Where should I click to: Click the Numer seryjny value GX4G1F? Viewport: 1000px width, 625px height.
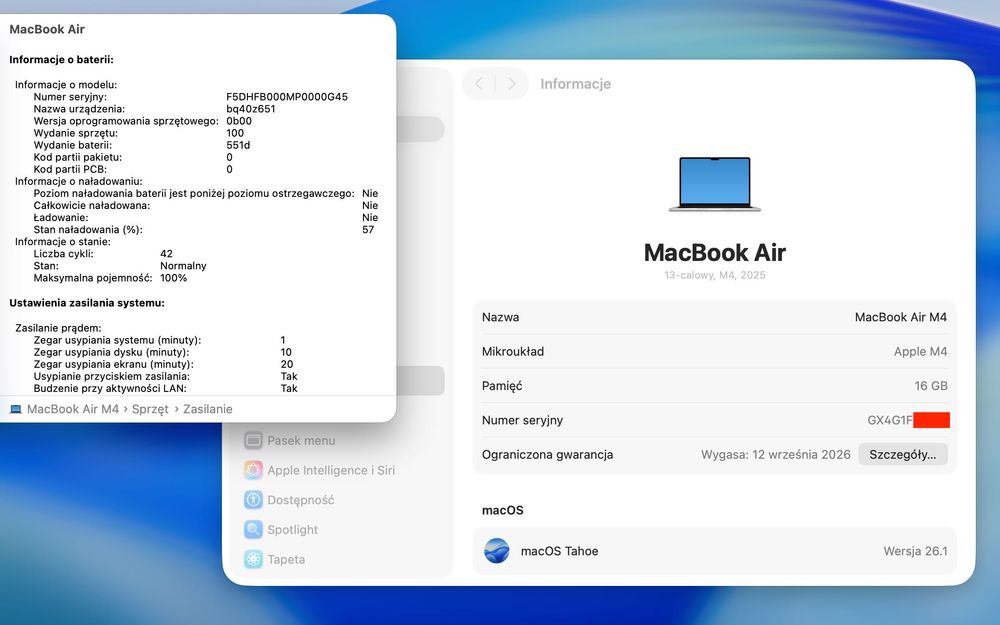point(890,420)
